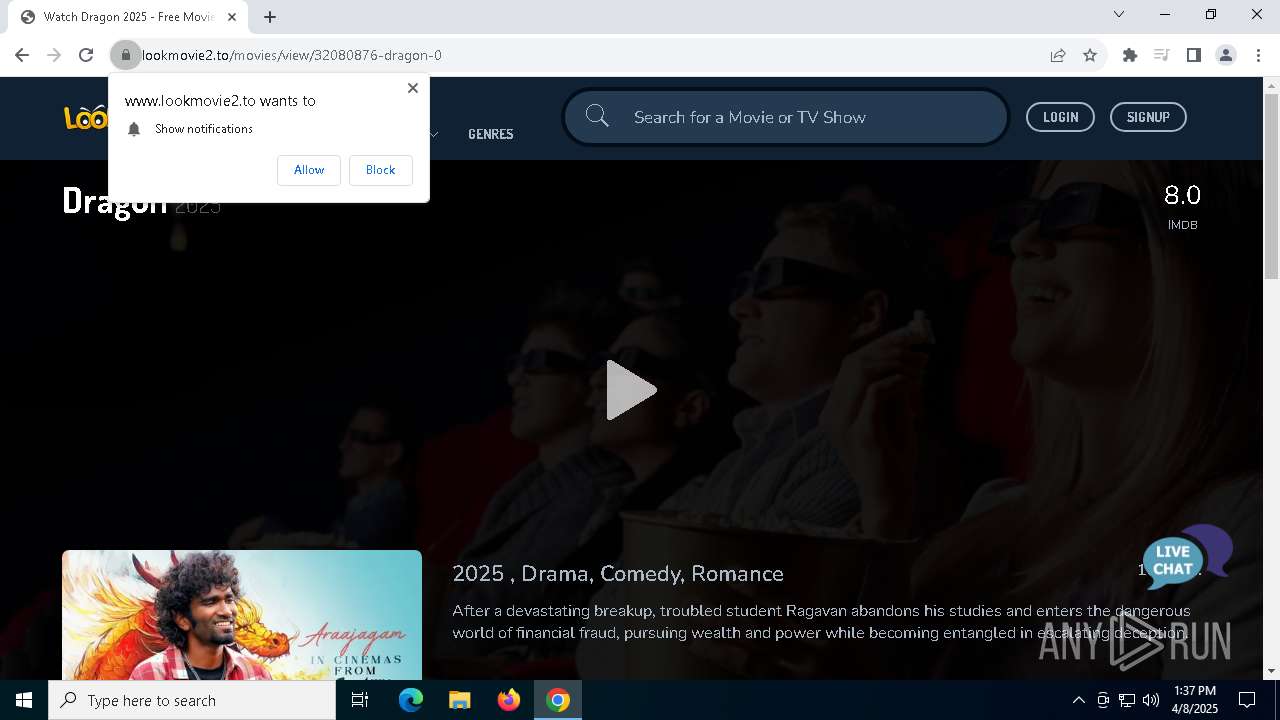Click the address bar URL
This screenshot has width=1280, height=720.
click(x=291, y=55)
